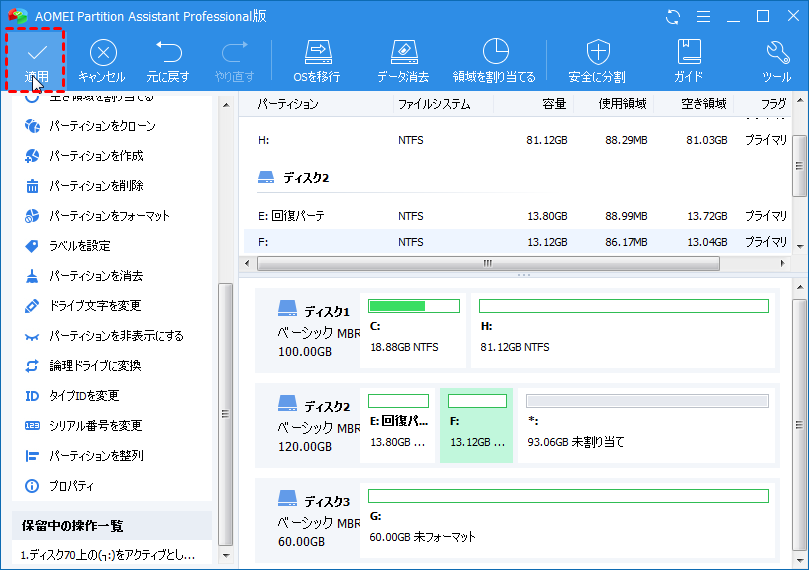Click left arrow of table horizontal scrollbar
809x570 pixels.
(247, 264)
